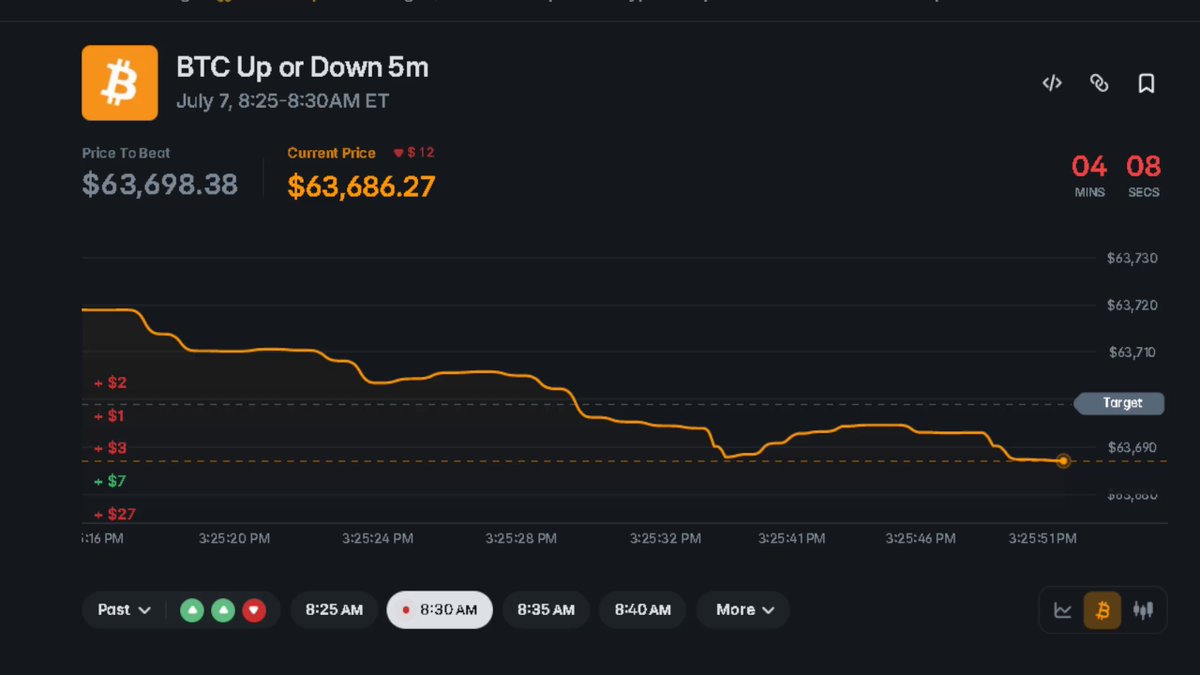
Task: Click the $63,720 axis label
Action: point(1132,305)
